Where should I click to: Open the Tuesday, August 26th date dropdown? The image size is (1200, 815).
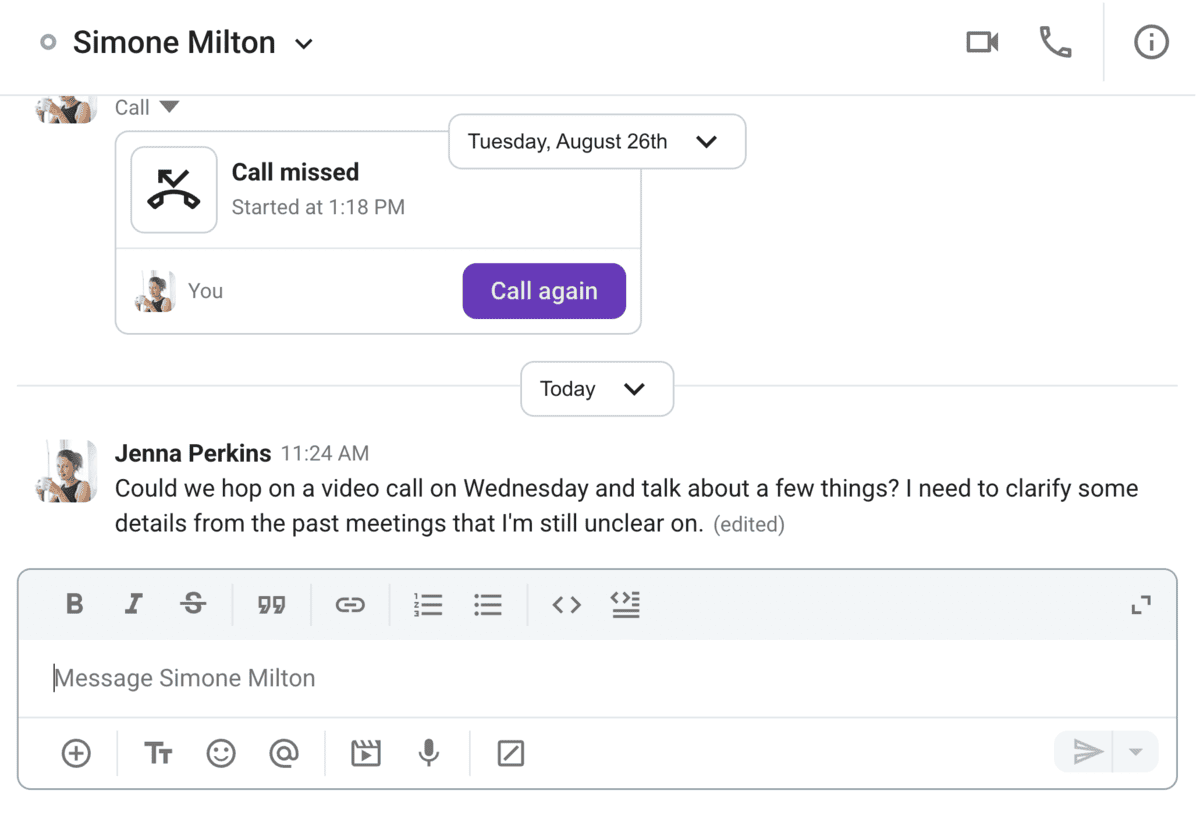[707, 141]
